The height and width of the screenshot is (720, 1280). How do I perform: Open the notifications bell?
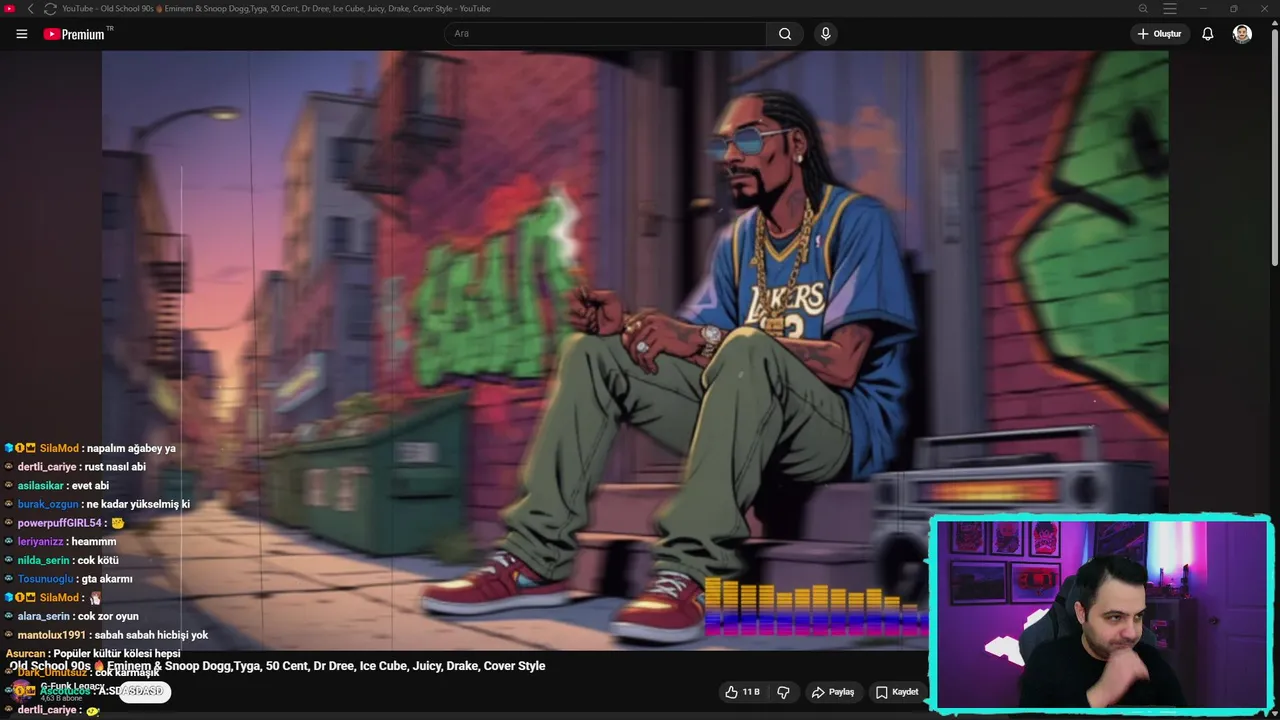[1208, 34]
